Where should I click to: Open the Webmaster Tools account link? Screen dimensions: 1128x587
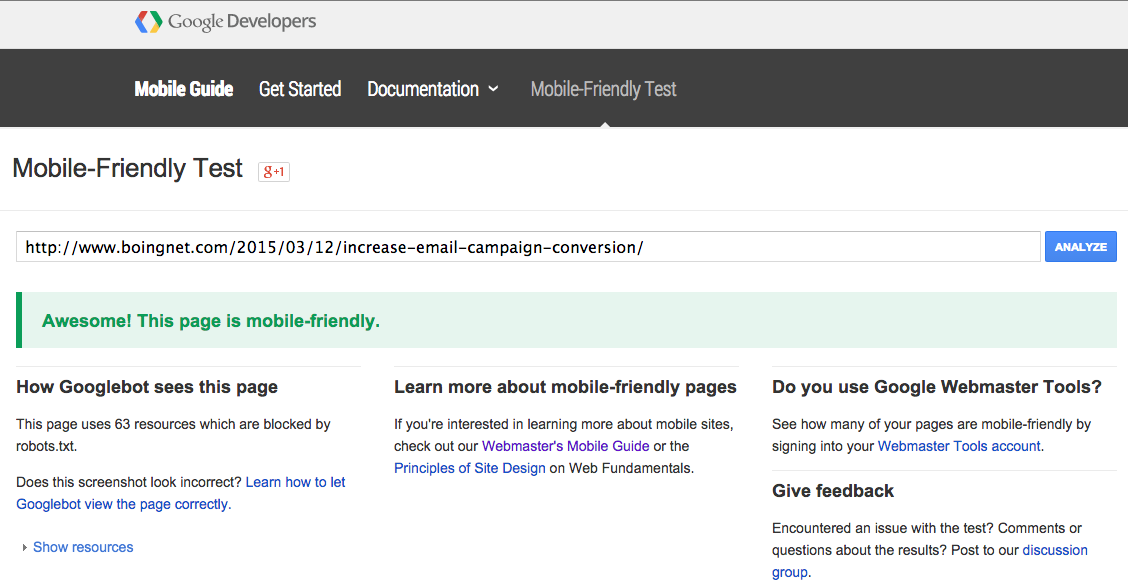tap(959, 446)
